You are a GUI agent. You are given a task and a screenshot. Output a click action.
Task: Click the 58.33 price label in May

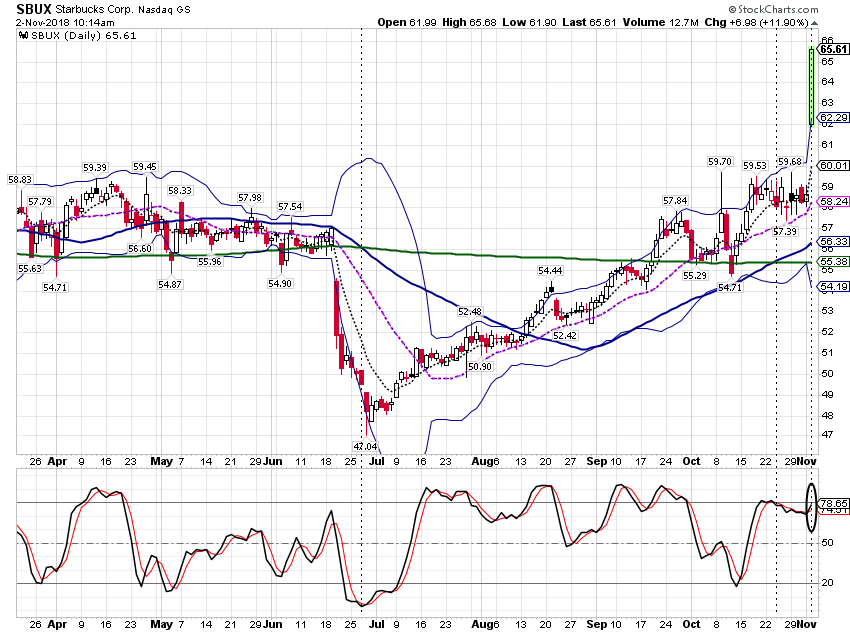point(179,190)
